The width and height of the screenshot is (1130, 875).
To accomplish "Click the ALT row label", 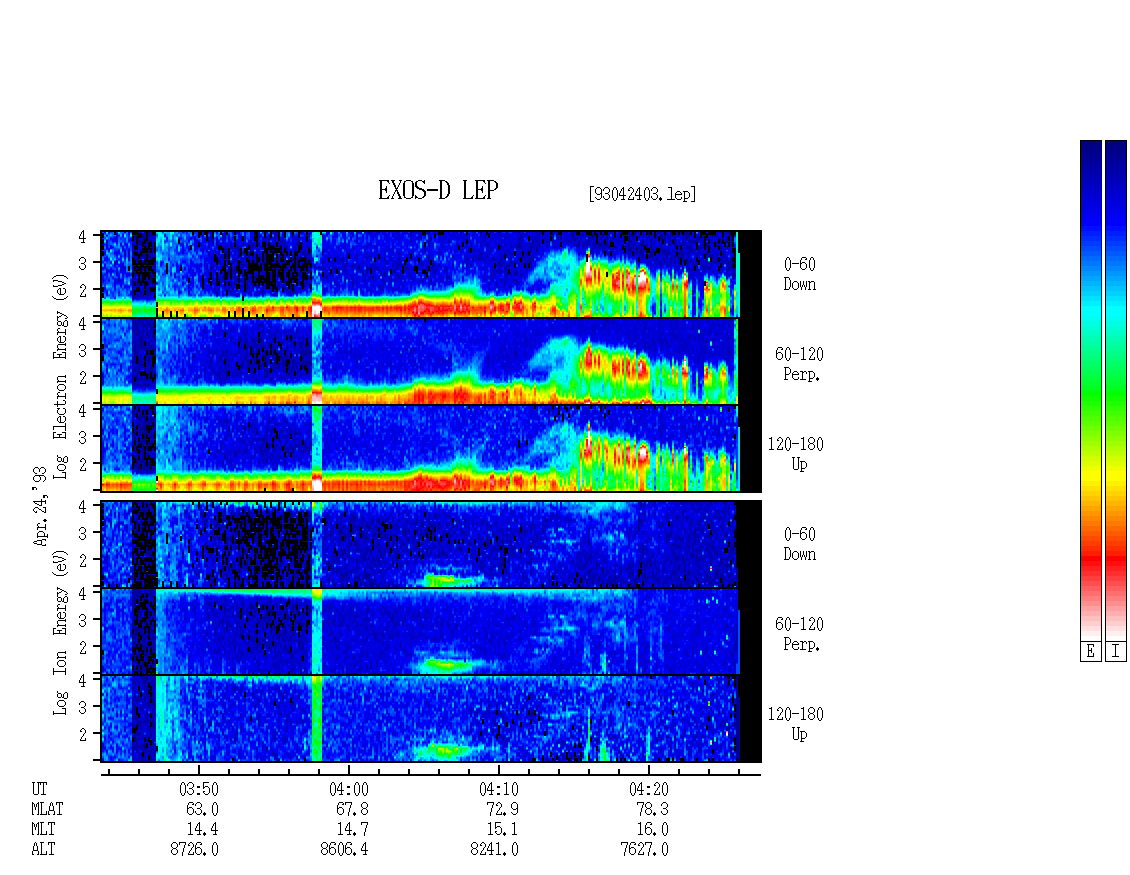I will point(43,849).
